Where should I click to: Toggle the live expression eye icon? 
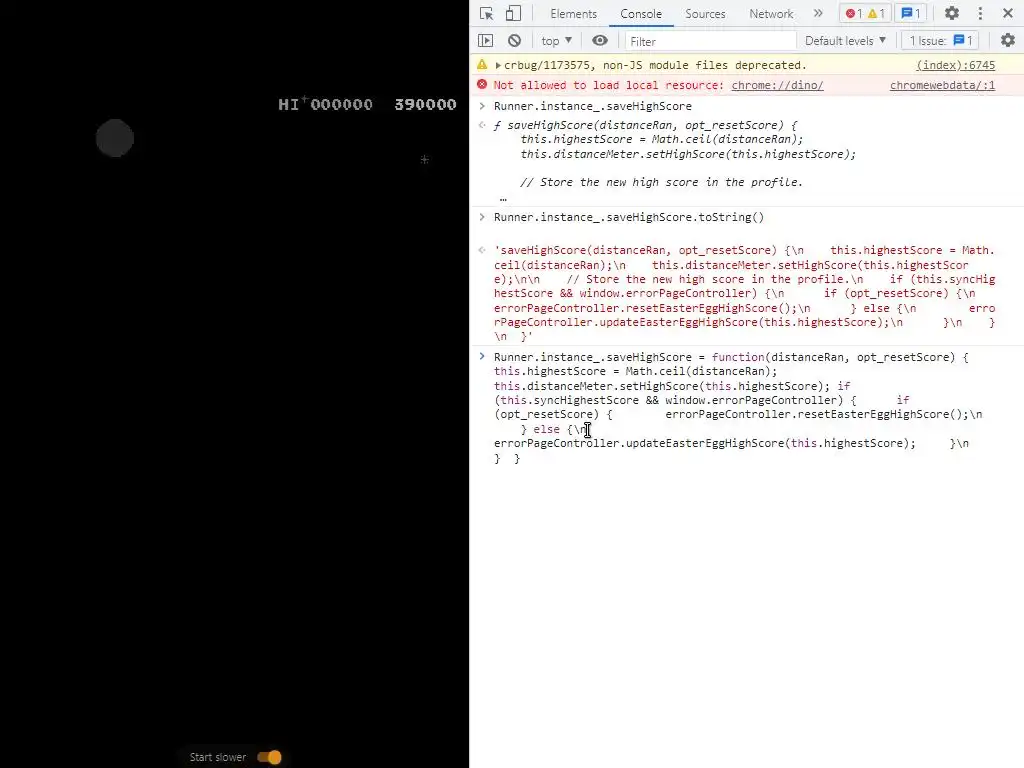coord(600,40)
